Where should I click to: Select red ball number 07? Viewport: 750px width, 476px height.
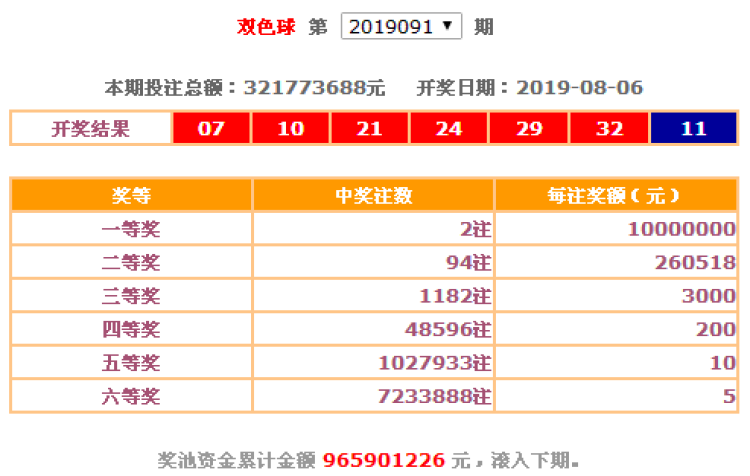point(211,129)
